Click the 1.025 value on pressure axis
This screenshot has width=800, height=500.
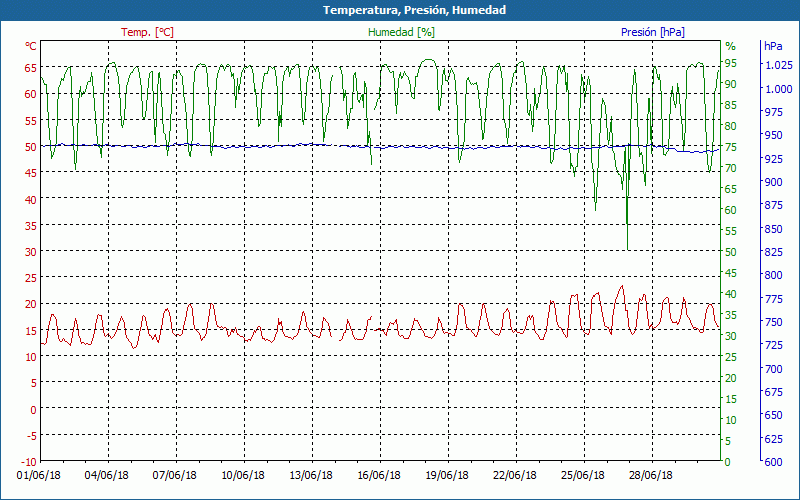point(779,65)
